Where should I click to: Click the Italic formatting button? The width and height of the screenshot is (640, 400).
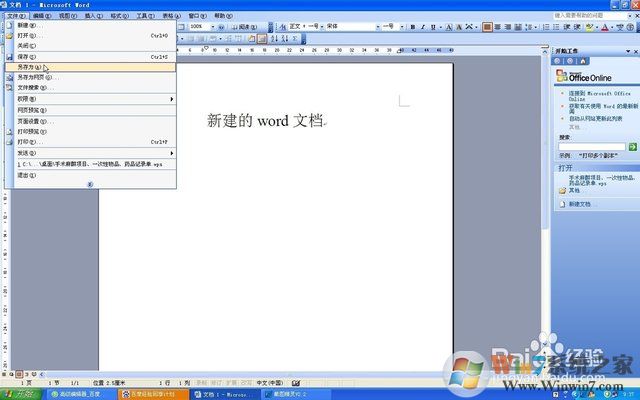click(x=423, y=27)
